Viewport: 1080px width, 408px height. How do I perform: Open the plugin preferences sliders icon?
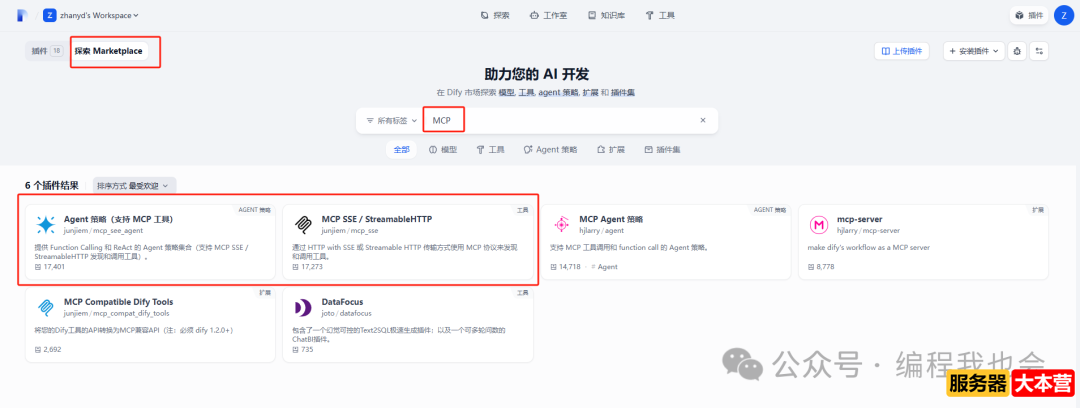[1039, 51]
